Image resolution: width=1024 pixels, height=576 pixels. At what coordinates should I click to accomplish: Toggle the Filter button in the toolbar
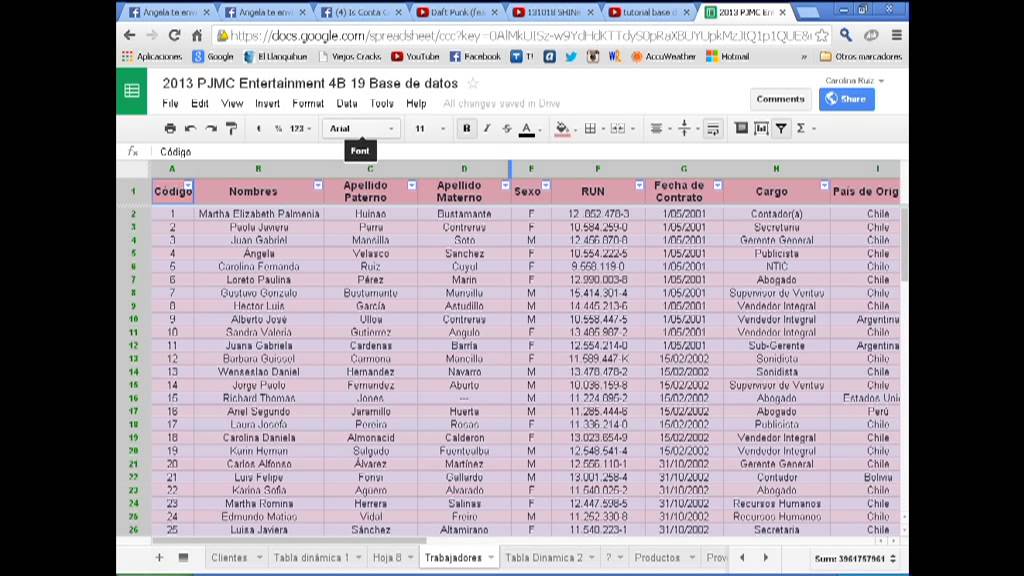point(781,129)
